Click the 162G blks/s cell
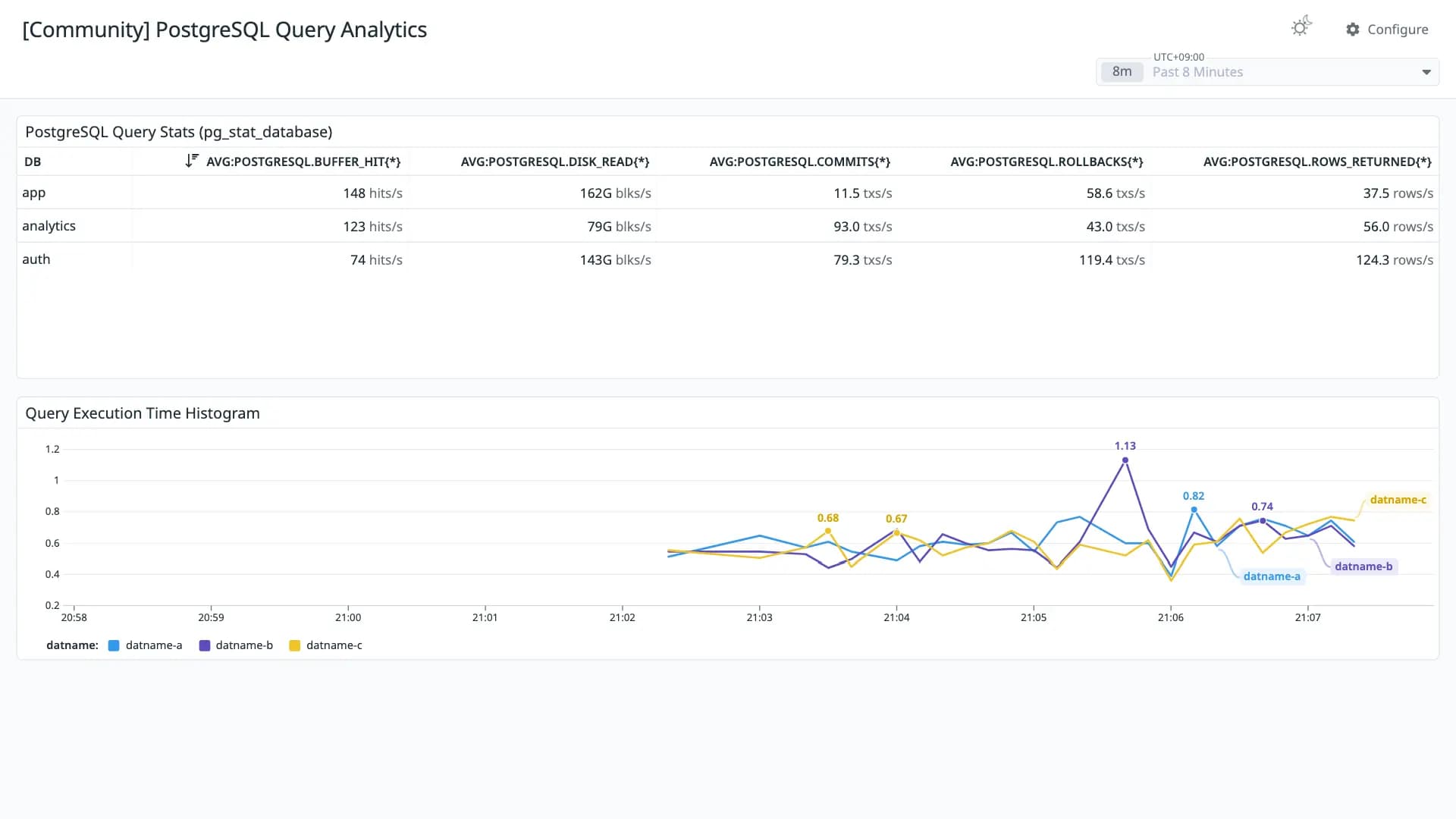Screen dimensions: 1456x819 click(615, 193)
